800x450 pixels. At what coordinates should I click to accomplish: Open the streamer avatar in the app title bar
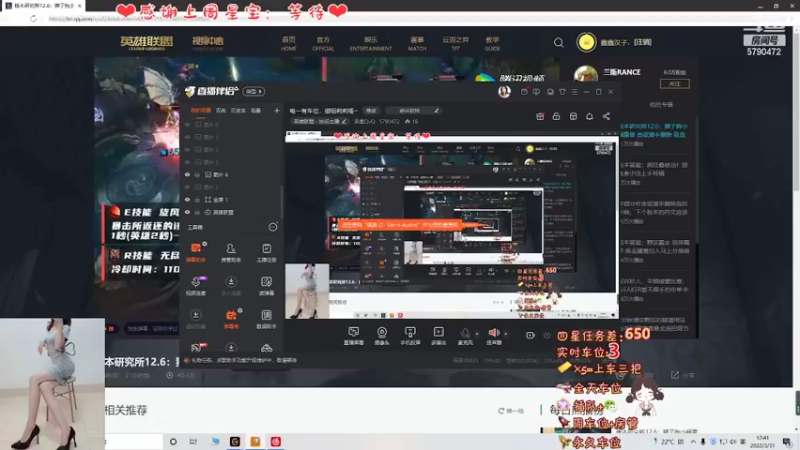(504, 91)
